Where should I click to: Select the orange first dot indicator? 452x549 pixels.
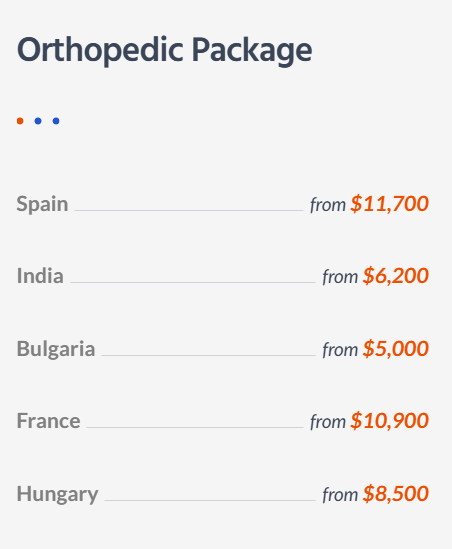pos(20,121)
